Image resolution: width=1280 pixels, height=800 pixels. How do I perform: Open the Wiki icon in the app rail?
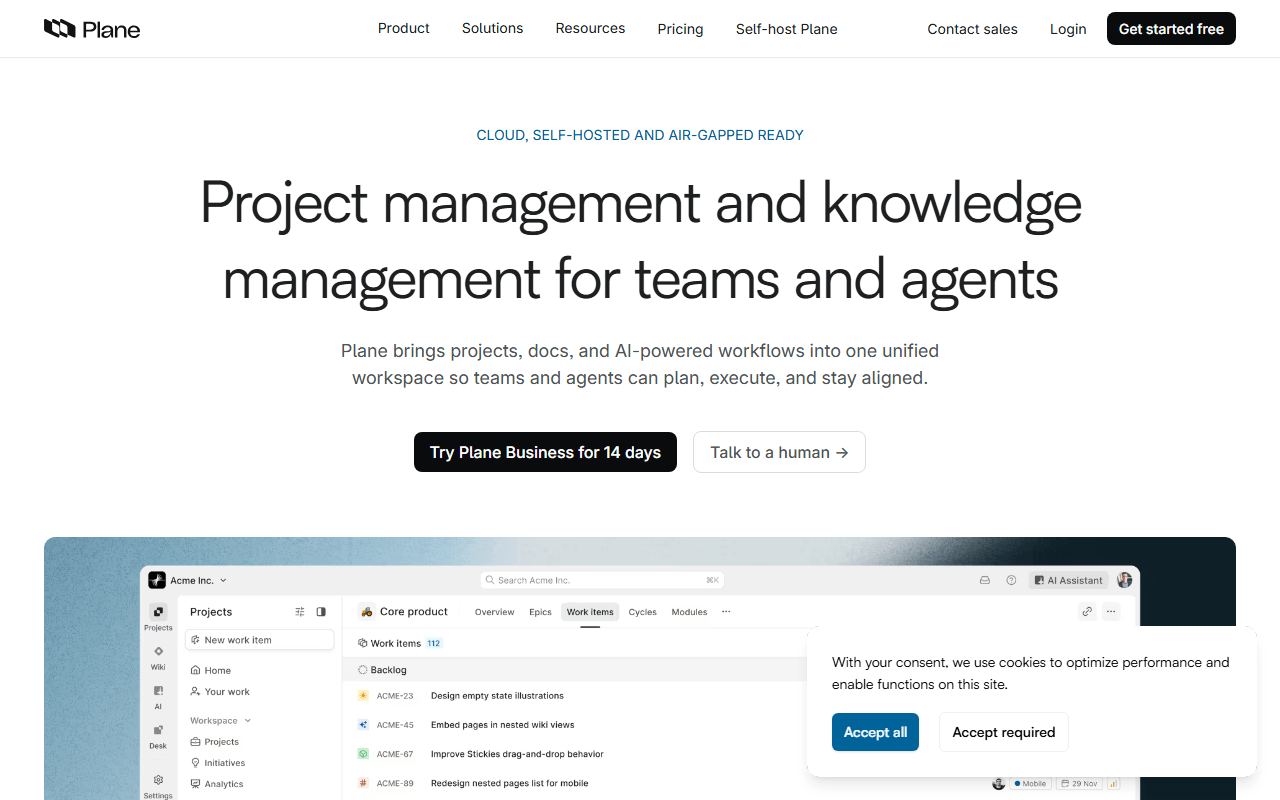(158, 651)
